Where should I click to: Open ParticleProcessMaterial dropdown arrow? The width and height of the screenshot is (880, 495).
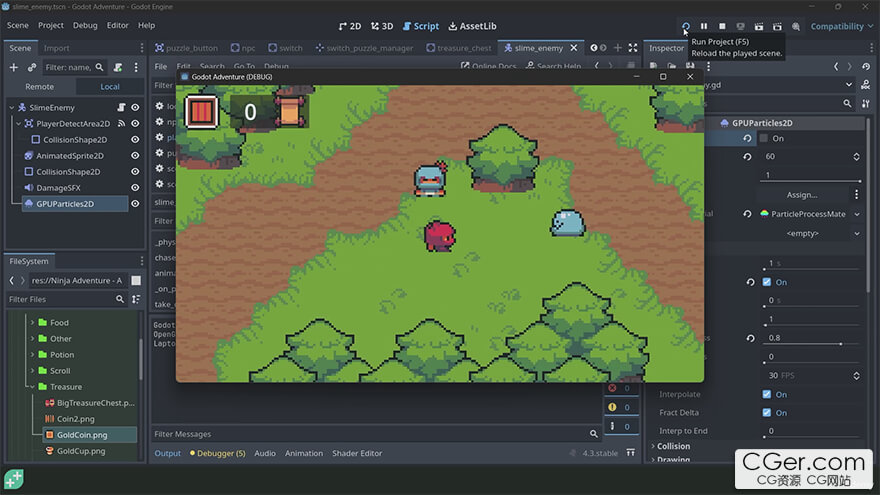tap(857, 214)
